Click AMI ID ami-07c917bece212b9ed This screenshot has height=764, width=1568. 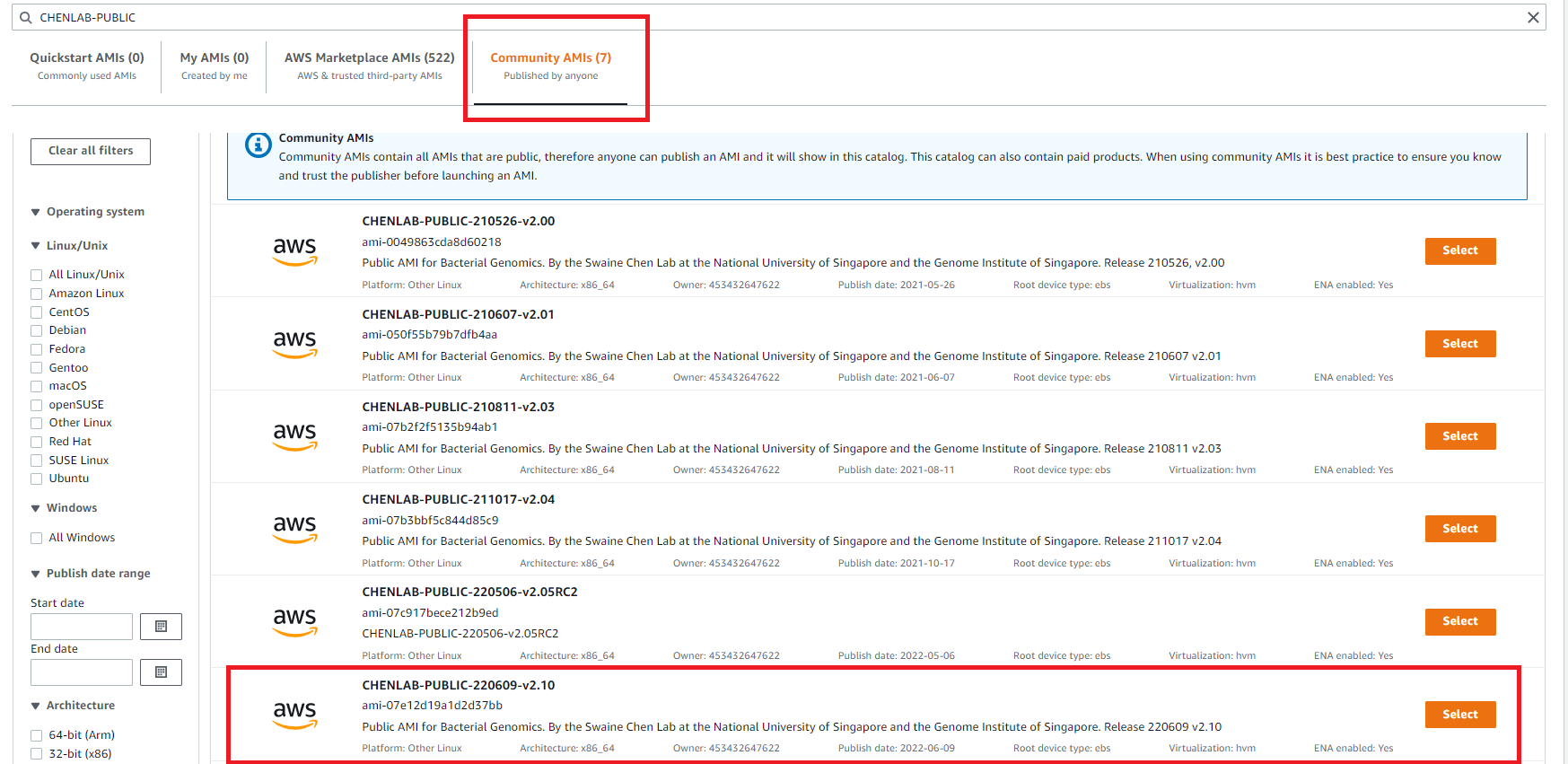coord(430,613)
